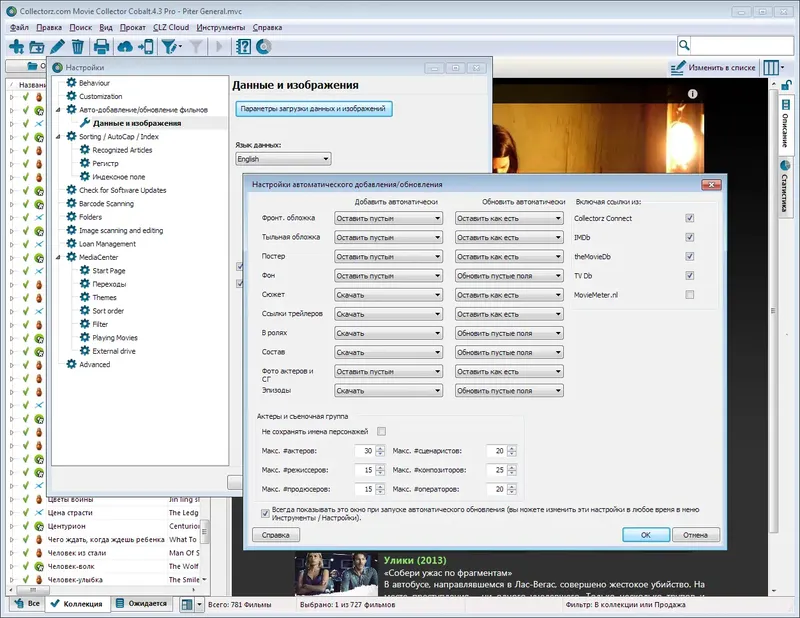Click the Filter funnel toolbar icon
The height and width of the screenshot is (618, 800).
tap(171, 47)
